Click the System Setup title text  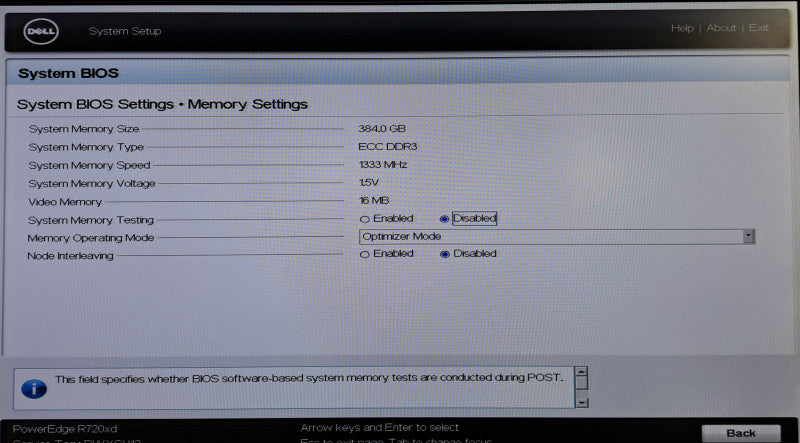click(125, 31)
